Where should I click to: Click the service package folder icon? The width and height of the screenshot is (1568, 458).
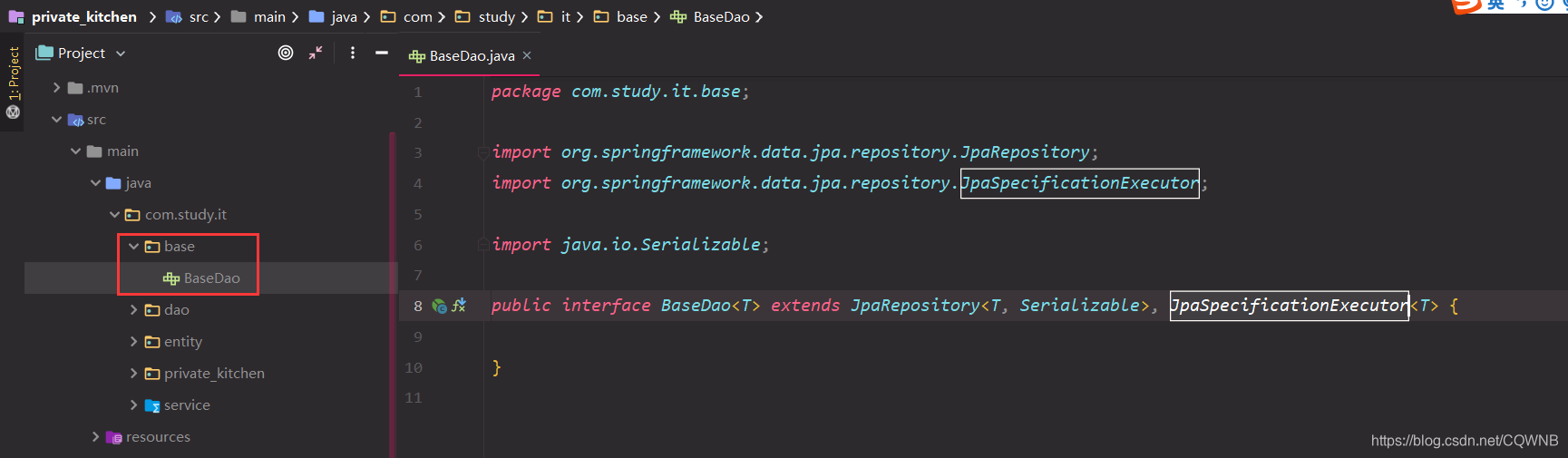[152, 405]
